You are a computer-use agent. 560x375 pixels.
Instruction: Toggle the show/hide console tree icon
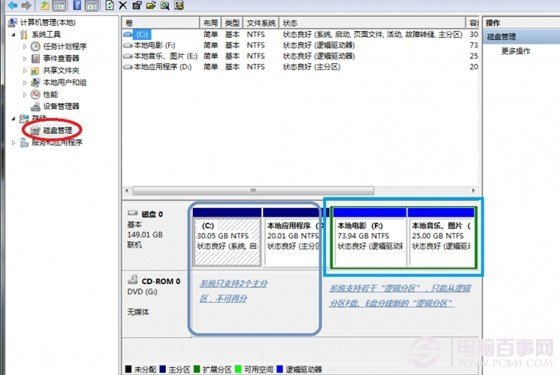coord(59,5)
